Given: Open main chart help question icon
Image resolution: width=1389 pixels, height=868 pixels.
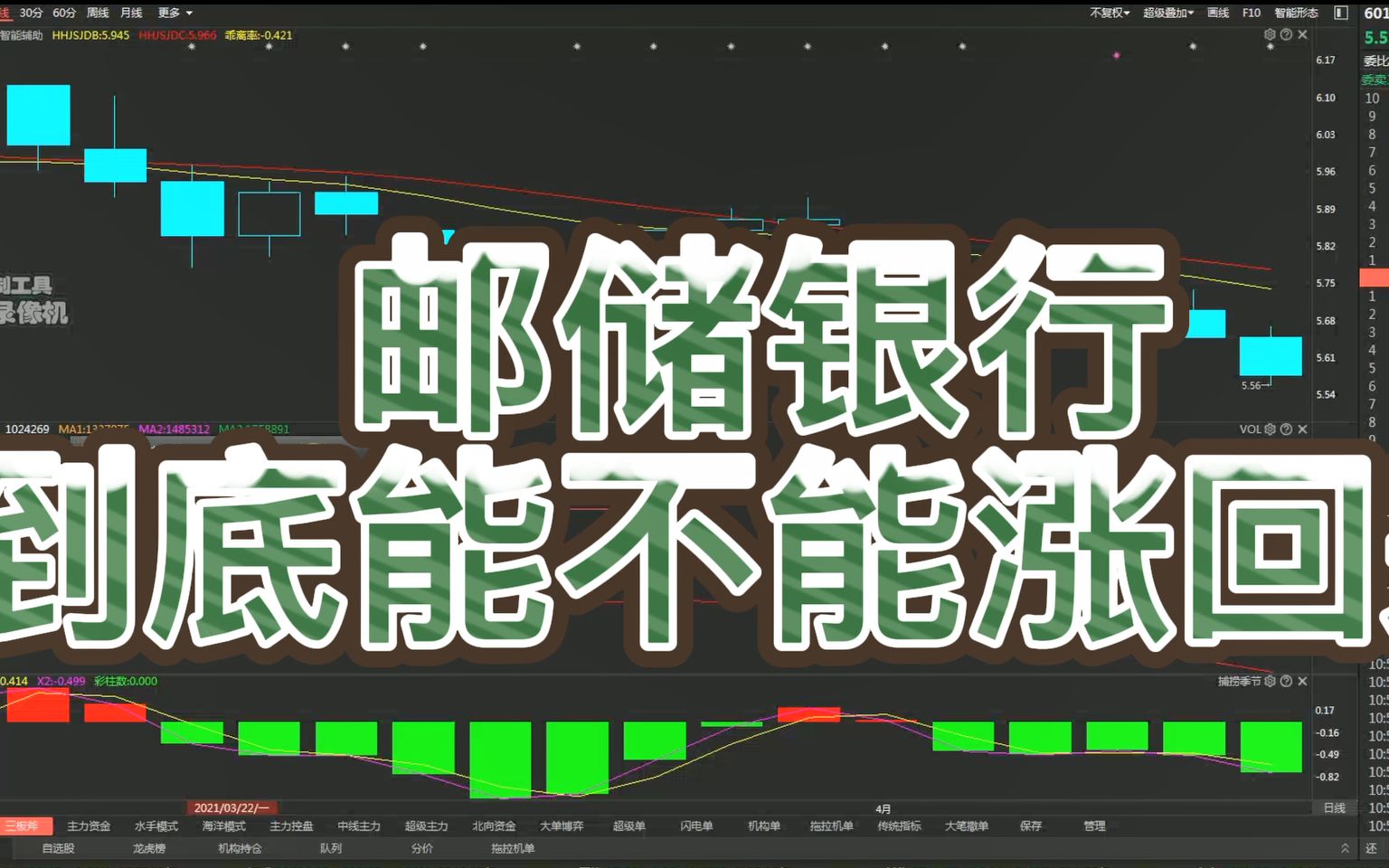Looking at the screenshot, I should pos(1286,34).
